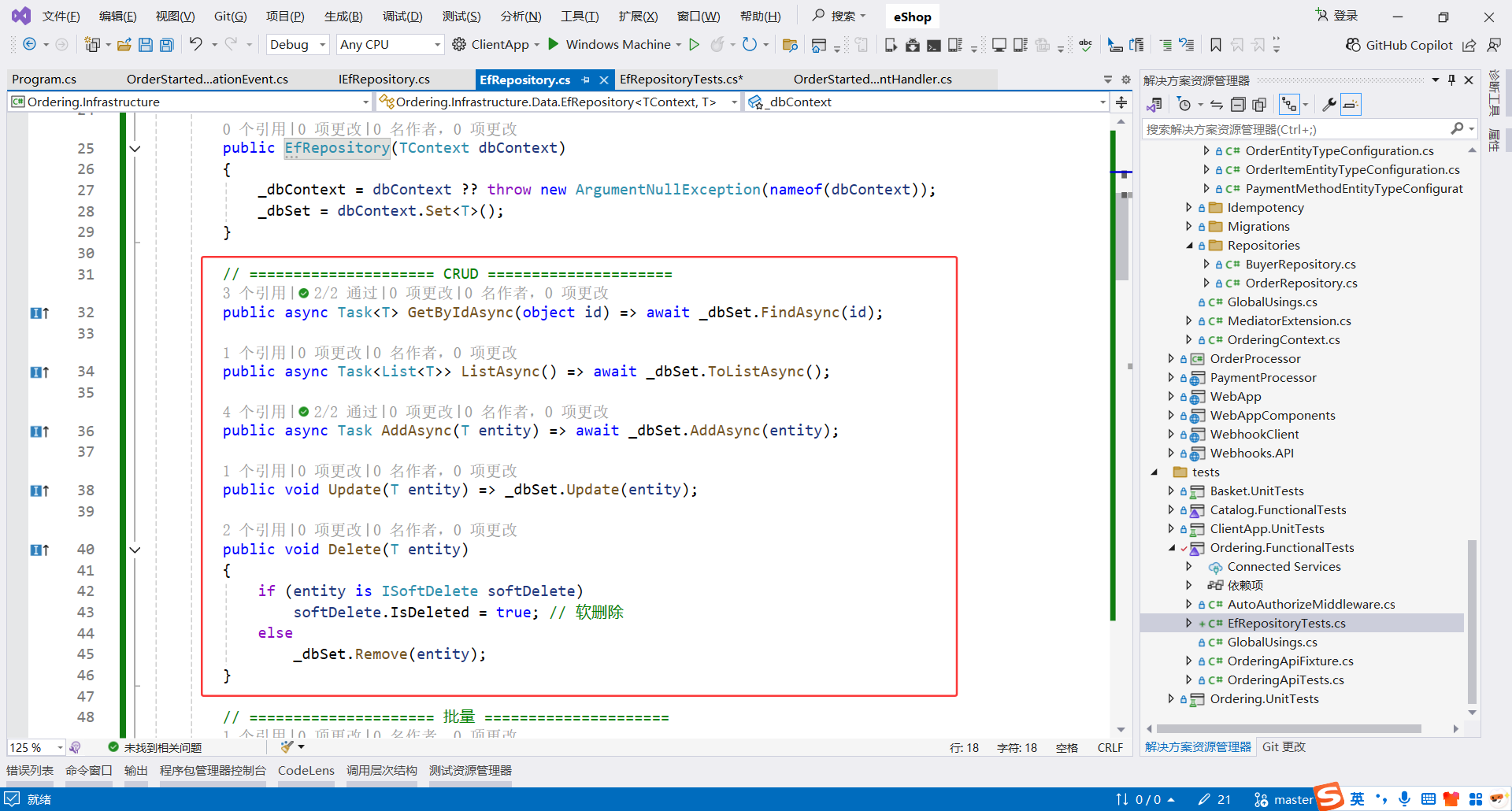Expand the Migrations folder

1188,227
